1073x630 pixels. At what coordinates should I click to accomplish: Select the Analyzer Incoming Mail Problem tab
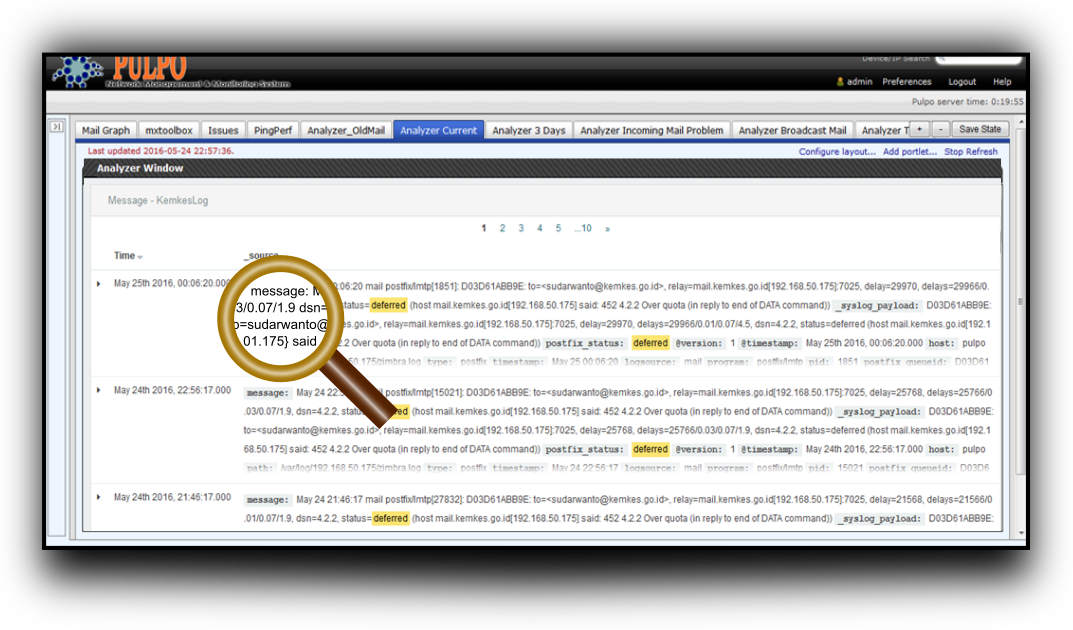(x=651, y=130)
